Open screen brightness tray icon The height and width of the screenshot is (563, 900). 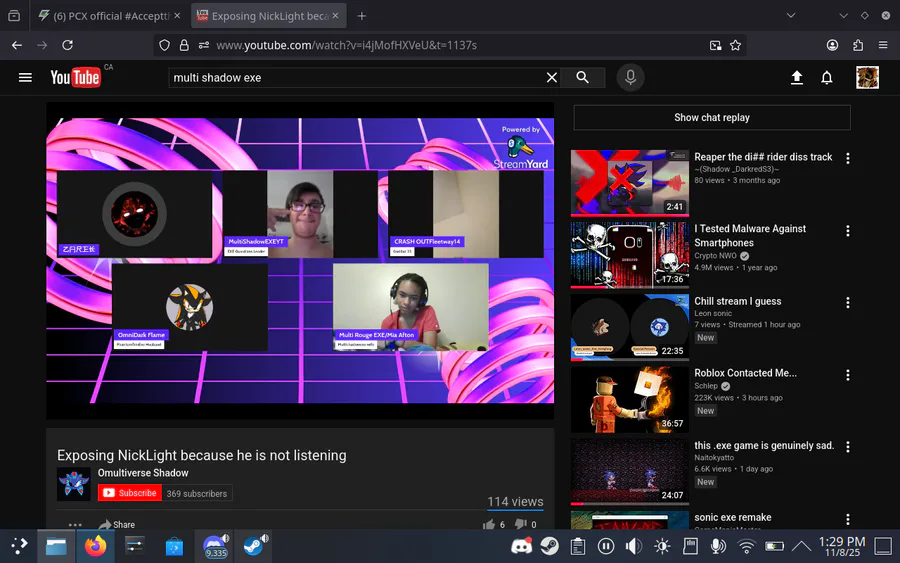[x=662, y=546]
